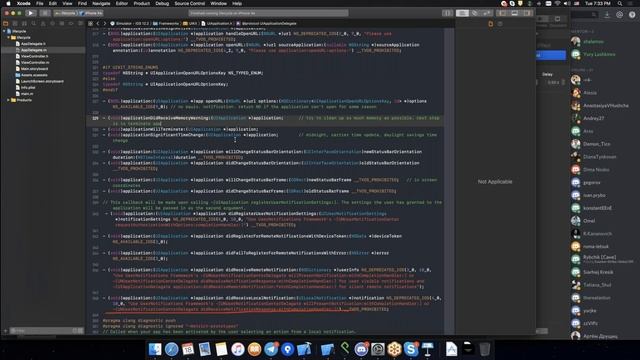Open the UIKit breadcrumb in jump bar
This screenshot has height=360, width=640.
pyautogui.click(x=191, y=24)
